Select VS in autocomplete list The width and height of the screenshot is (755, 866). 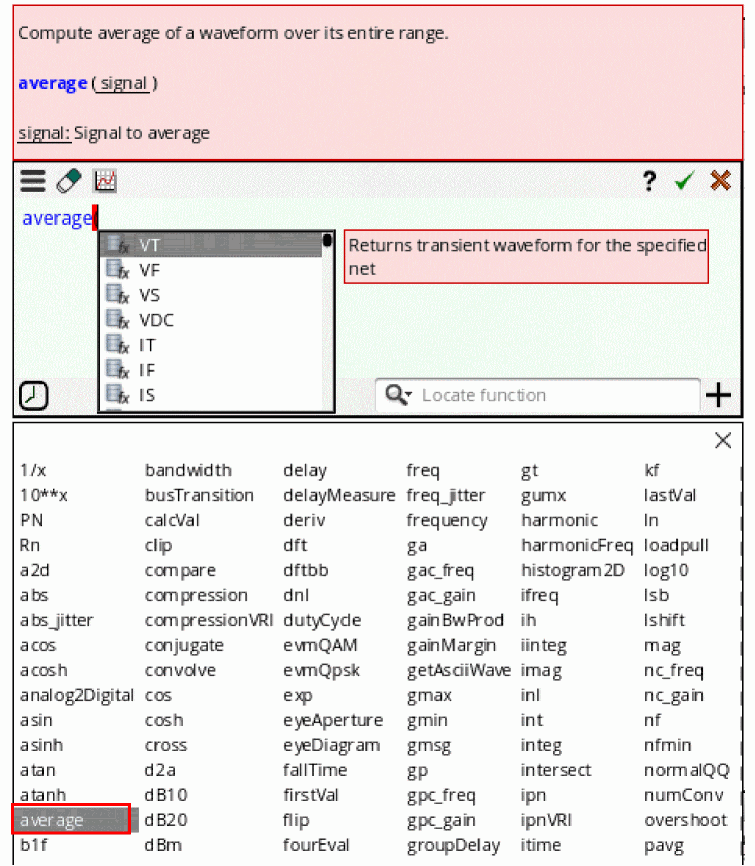pyautogui.click(x=210, y=295)
